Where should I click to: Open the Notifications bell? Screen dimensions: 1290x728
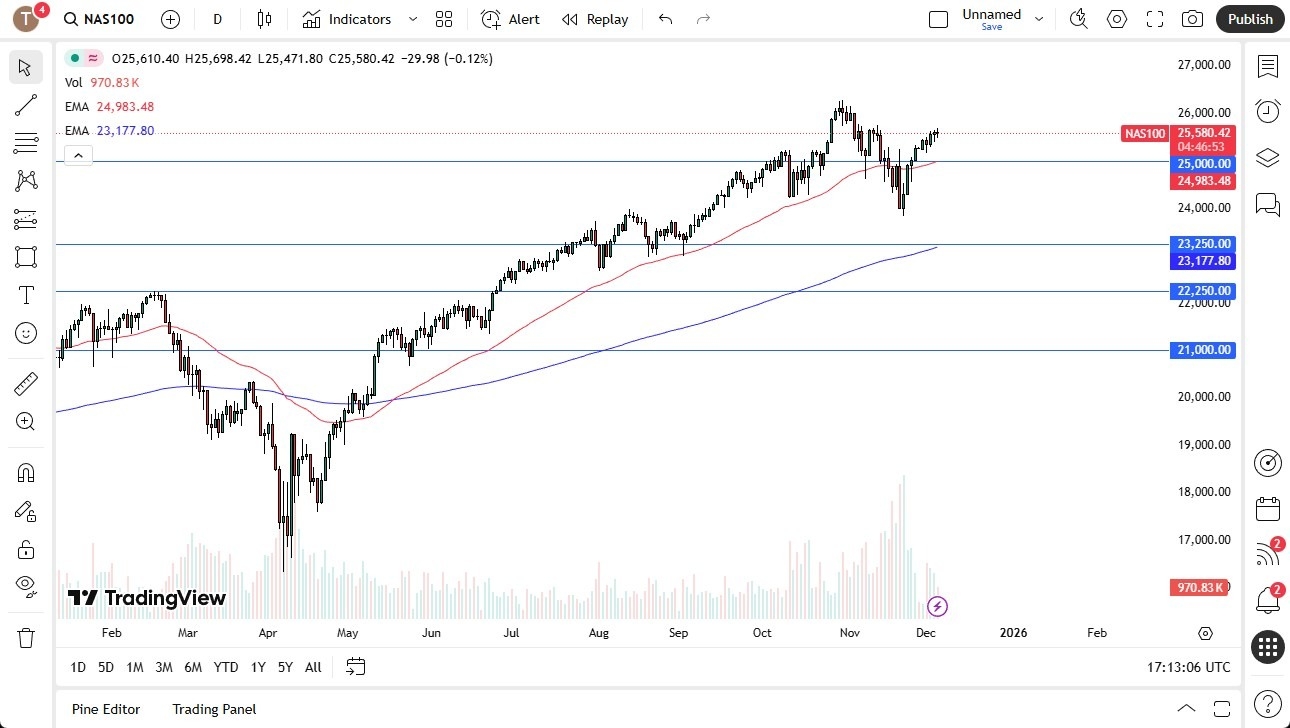click(1267, 599)
